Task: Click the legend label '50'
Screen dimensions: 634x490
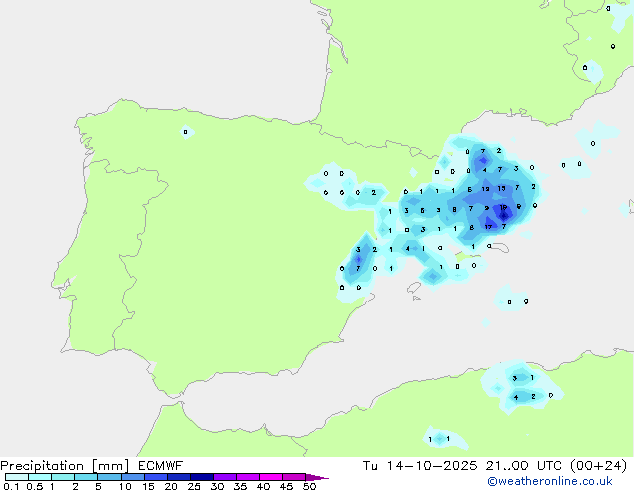Action: tap(309, 486)
